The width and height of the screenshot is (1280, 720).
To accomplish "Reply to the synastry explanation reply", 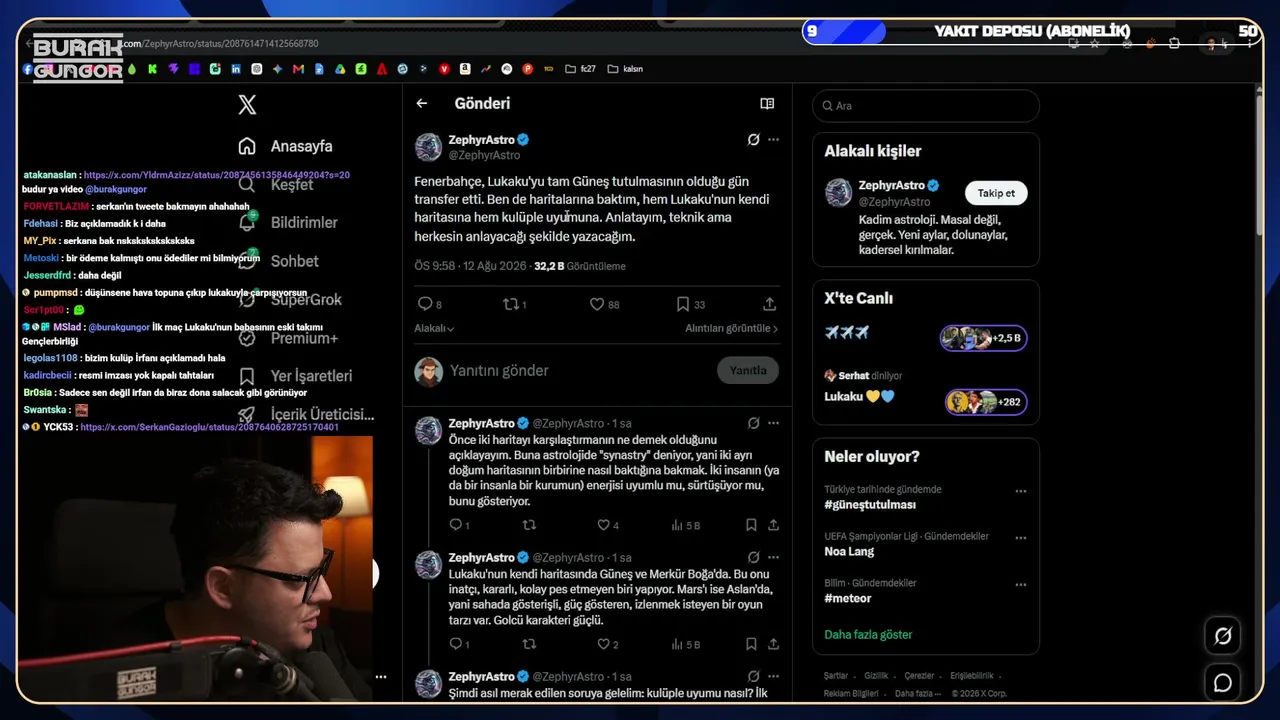I will pyautogui.click(x=459, y=525).
